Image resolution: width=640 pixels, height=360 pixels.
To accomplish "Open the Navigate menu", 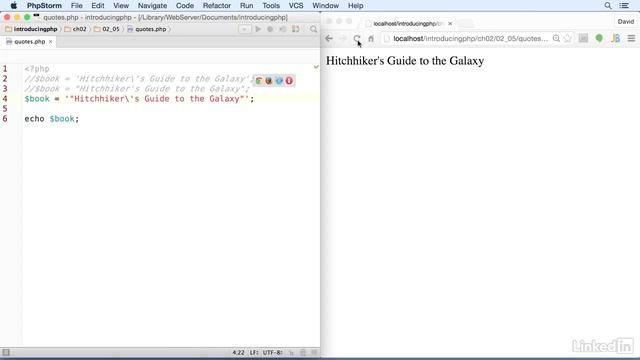I will pyautogui.click(x=152, y=6).
